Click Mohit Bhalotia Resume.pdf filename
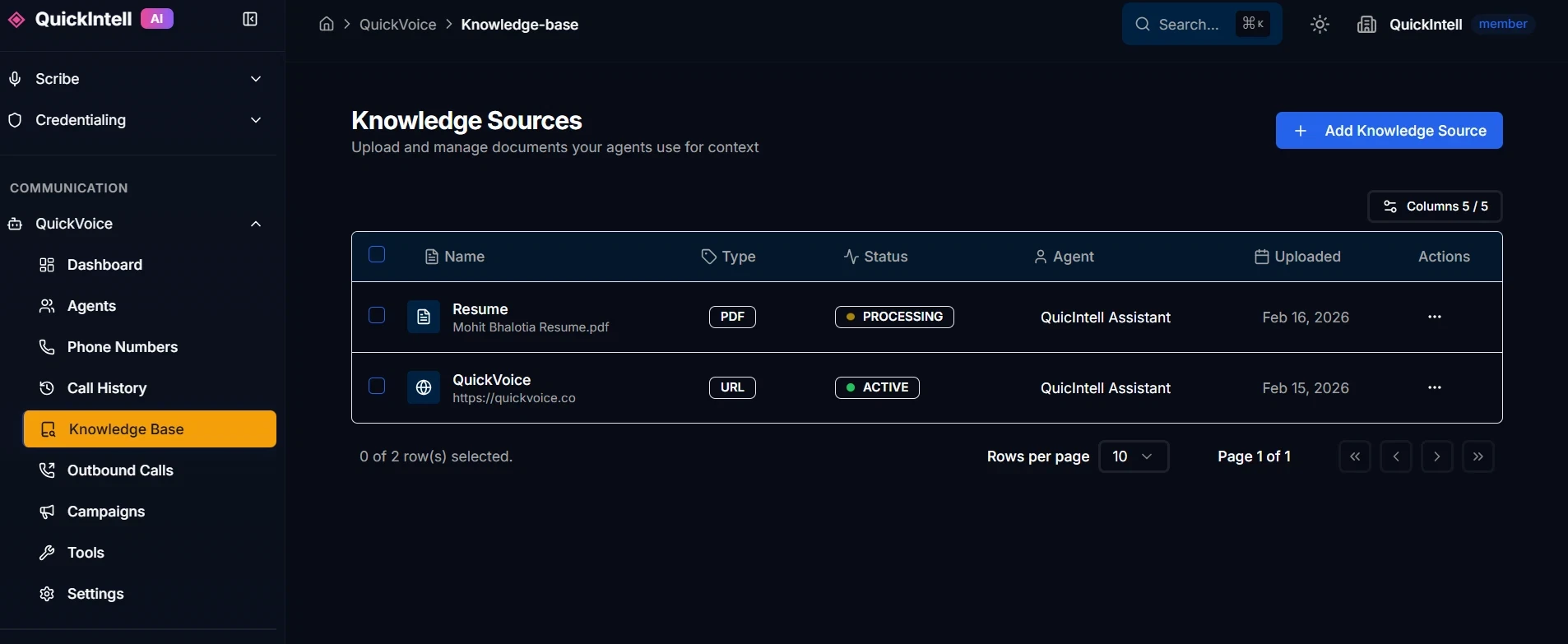 [x=531, y=327]
